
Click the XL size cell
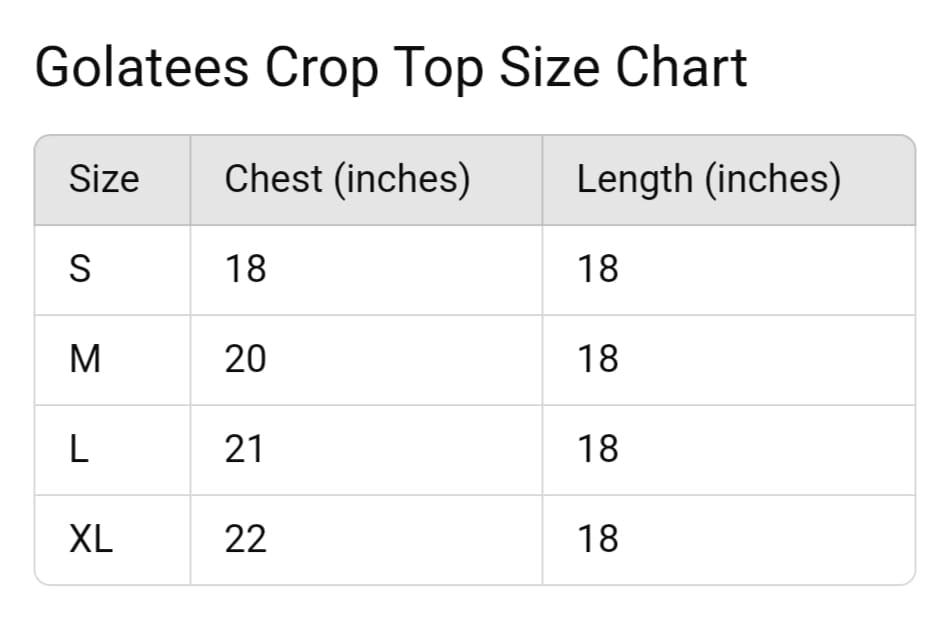(91, 540)
